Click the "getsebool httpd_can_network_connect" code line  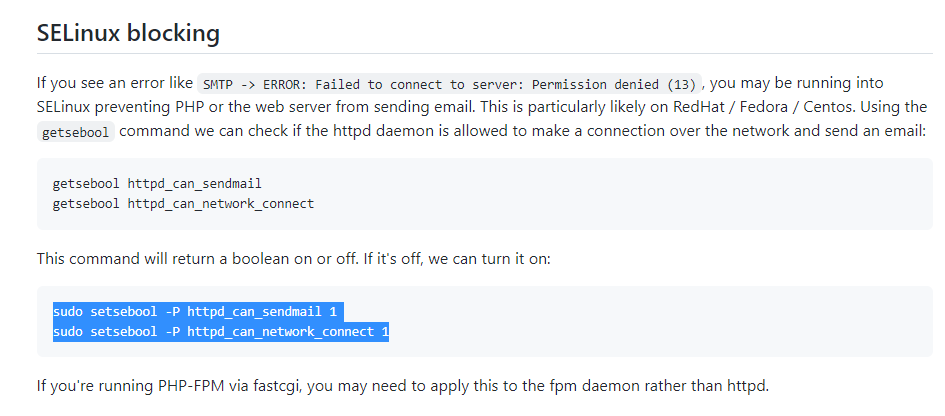pyautogui.click(x=183, y=203)
